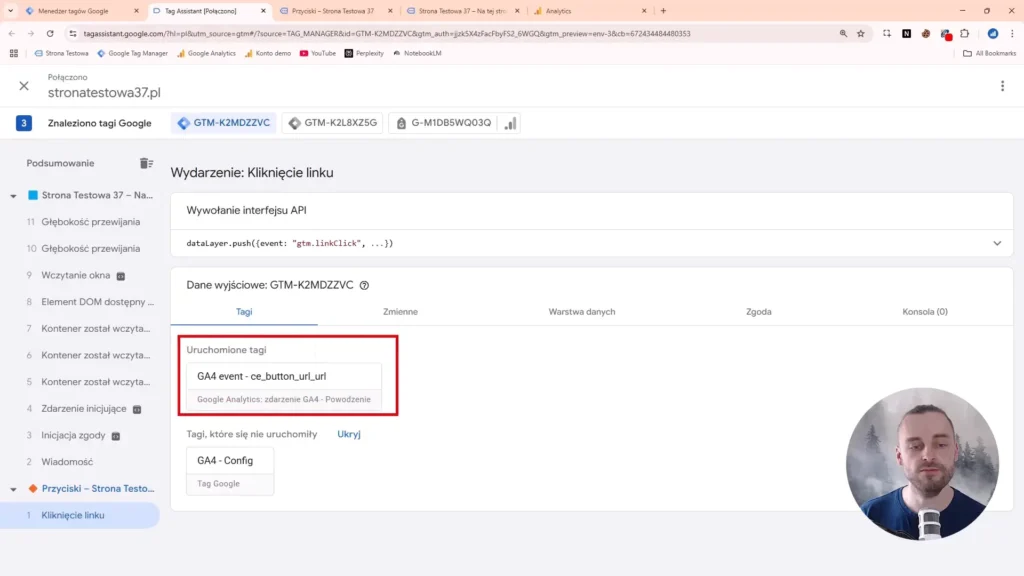Open the Strona Testowa bookmark
Viewport: 1024px width, 576px height.
61,54
